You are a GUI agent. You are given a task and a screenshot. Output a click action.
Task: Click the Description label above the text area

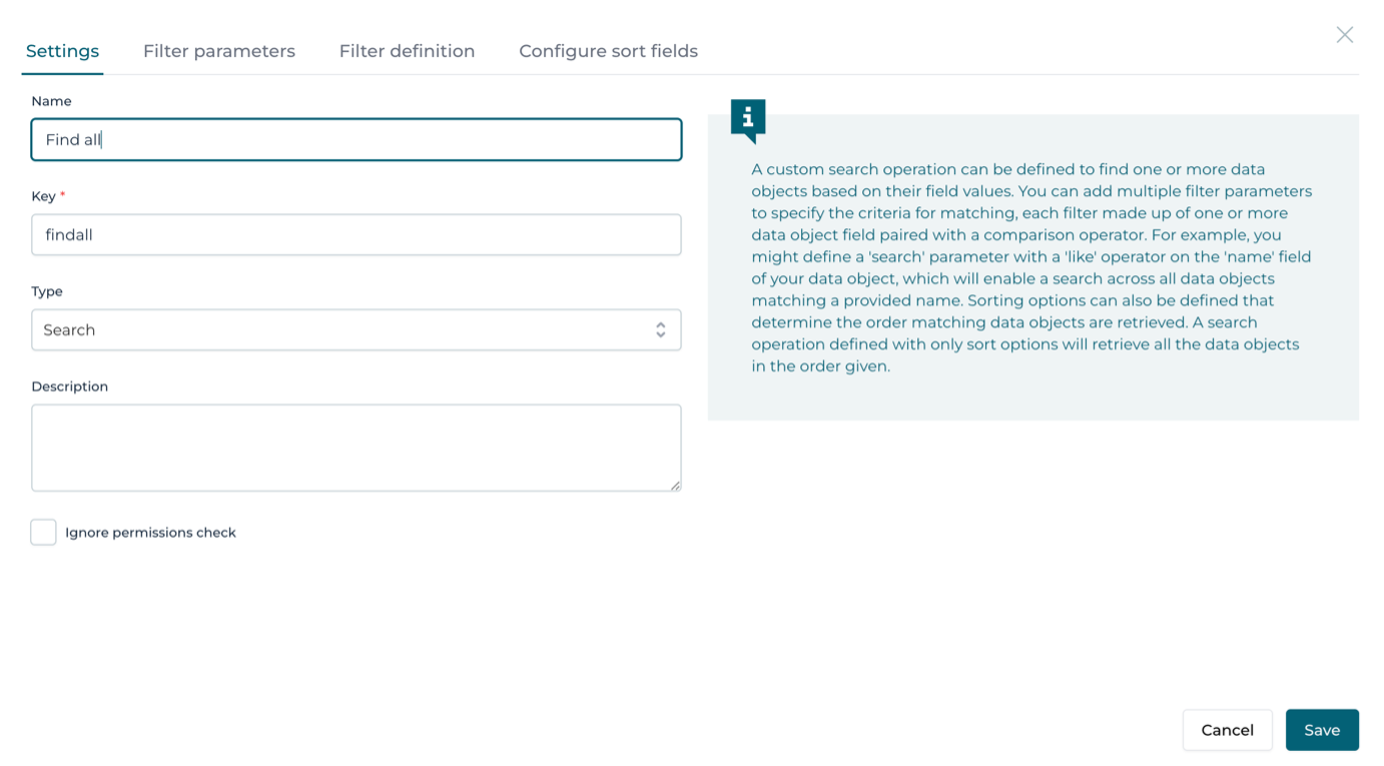69,386
